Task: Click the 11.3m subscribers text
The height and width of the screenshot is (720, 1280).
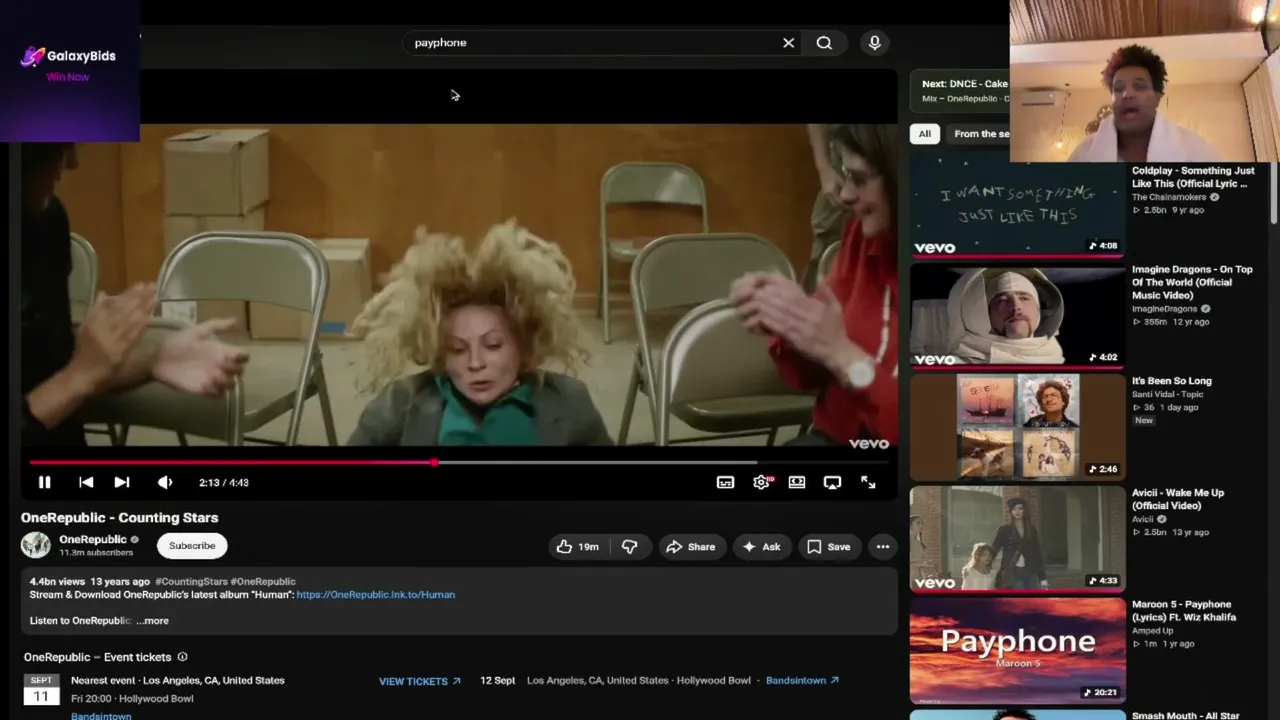Action: pos(96,552)
